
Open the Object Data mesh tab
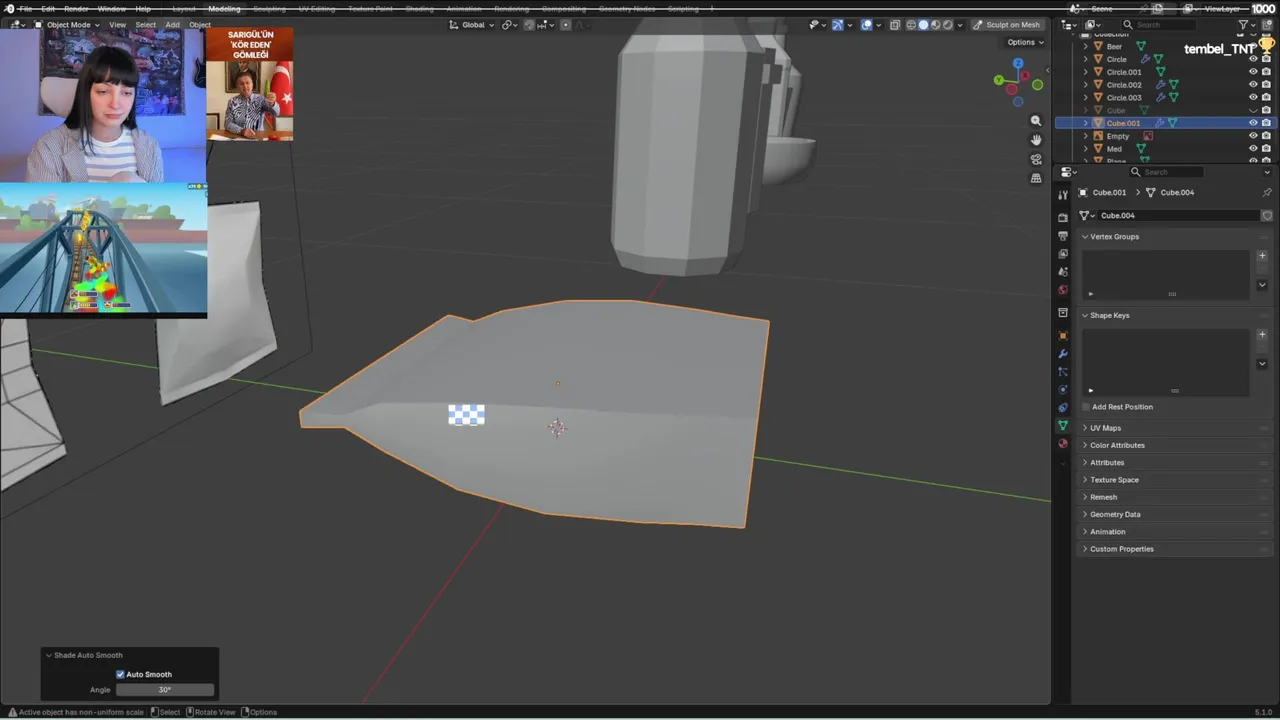pos(1063,426)
